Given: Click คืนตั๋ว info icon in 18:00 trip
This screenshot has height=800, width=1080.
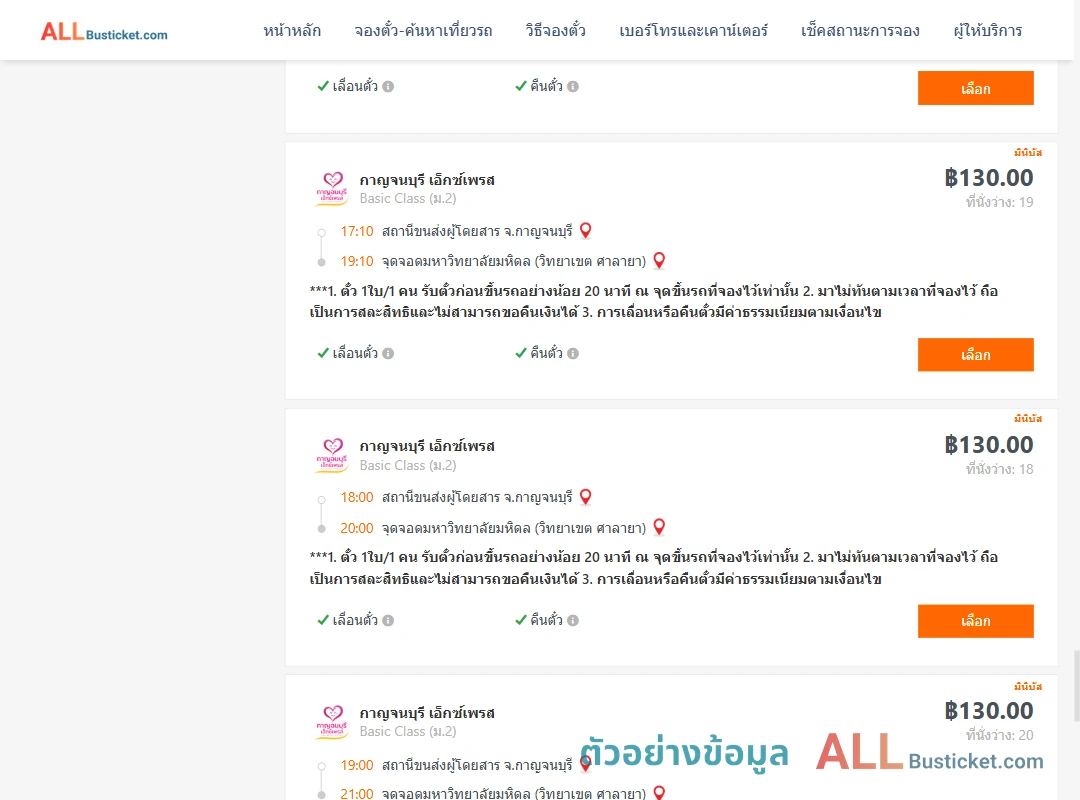Looking at the screenshot, I should [x=573, y=620].
